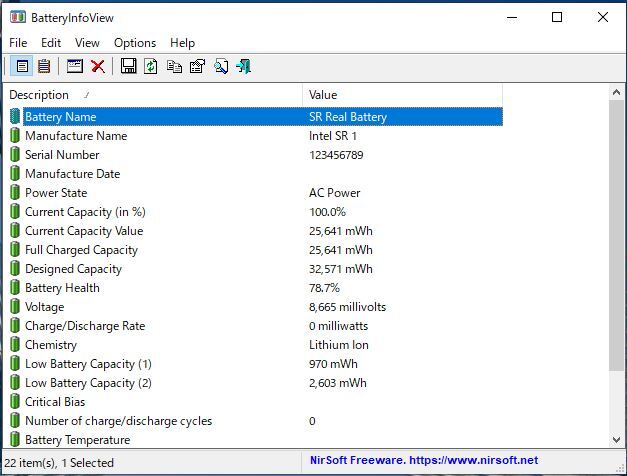Click the battery icon beside Battery Name
The height and width of the screenshot is (476, 627).
click(x=15, y=116)
